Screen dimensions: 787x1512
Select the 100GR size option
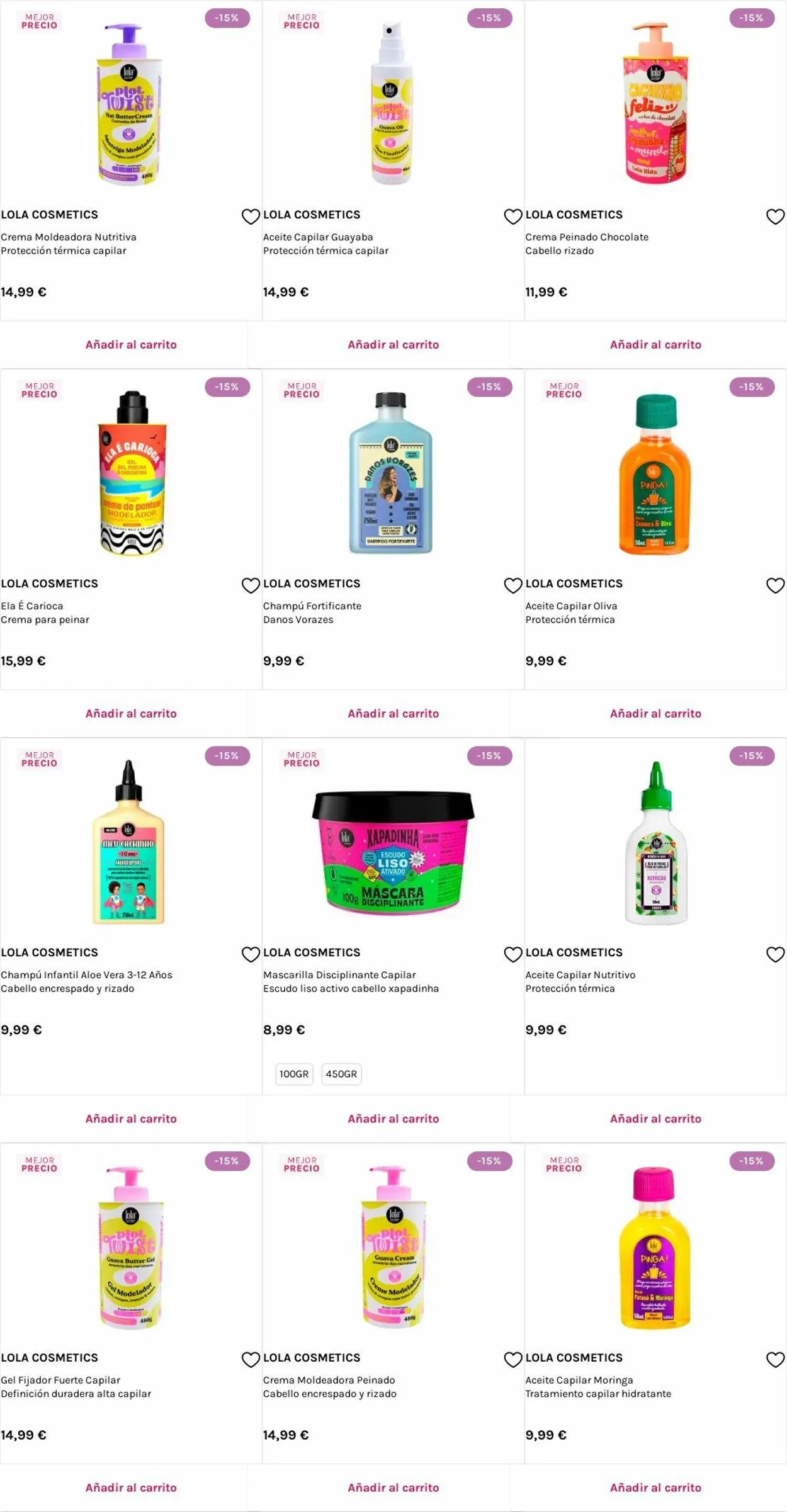point(294,1074)
